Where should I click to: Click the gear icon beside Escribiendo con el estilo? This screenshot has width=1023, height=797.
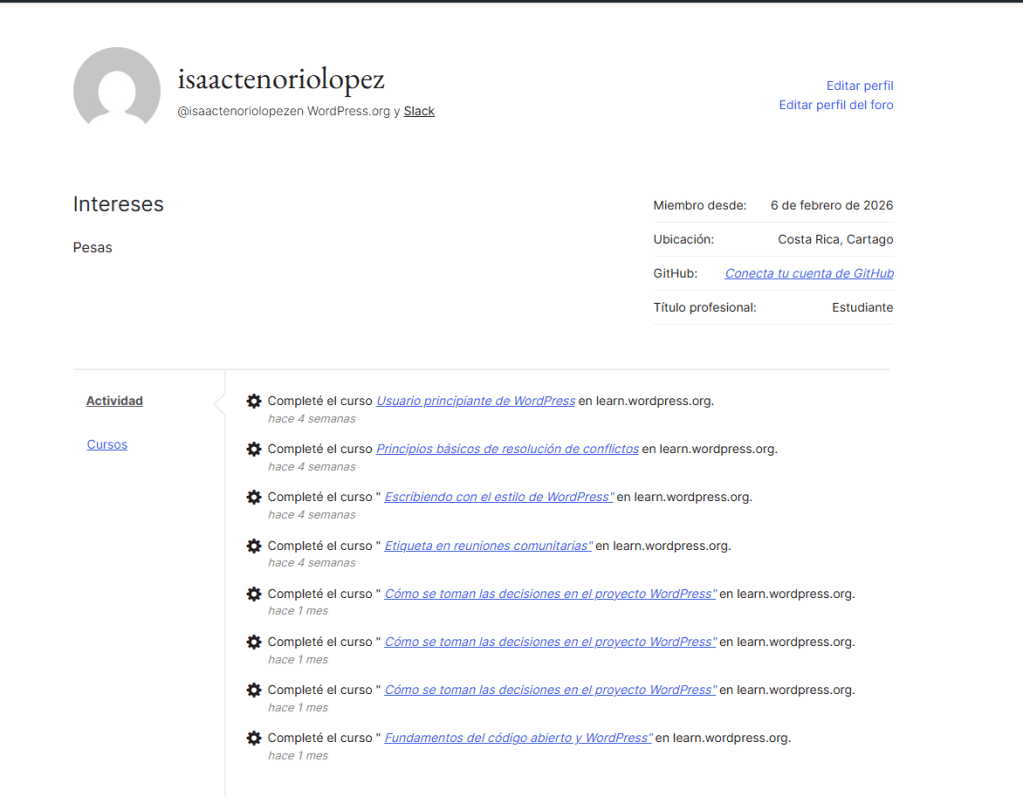tap(254, 497)
